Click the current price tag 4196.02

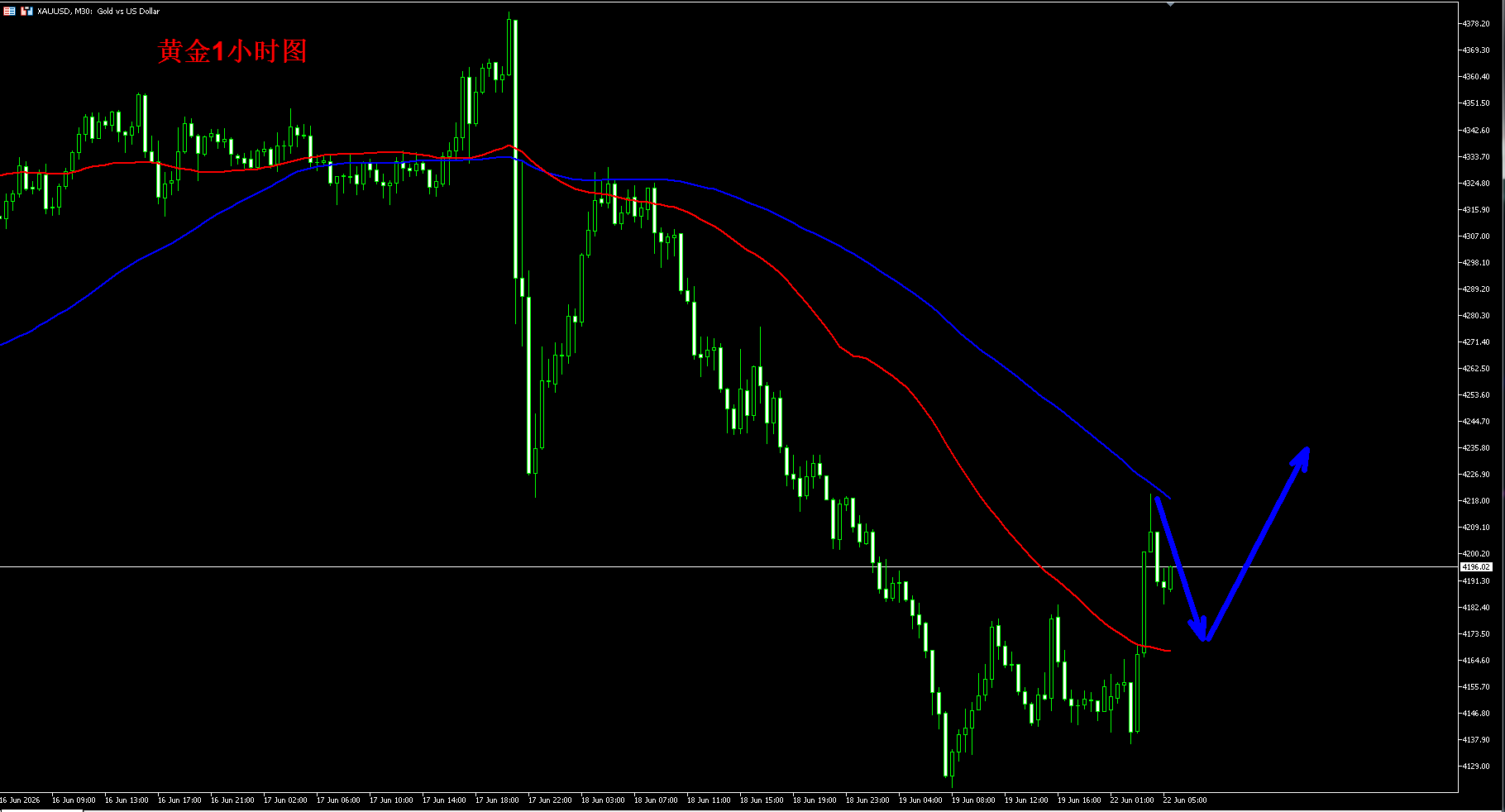[x=1476, y=567]
